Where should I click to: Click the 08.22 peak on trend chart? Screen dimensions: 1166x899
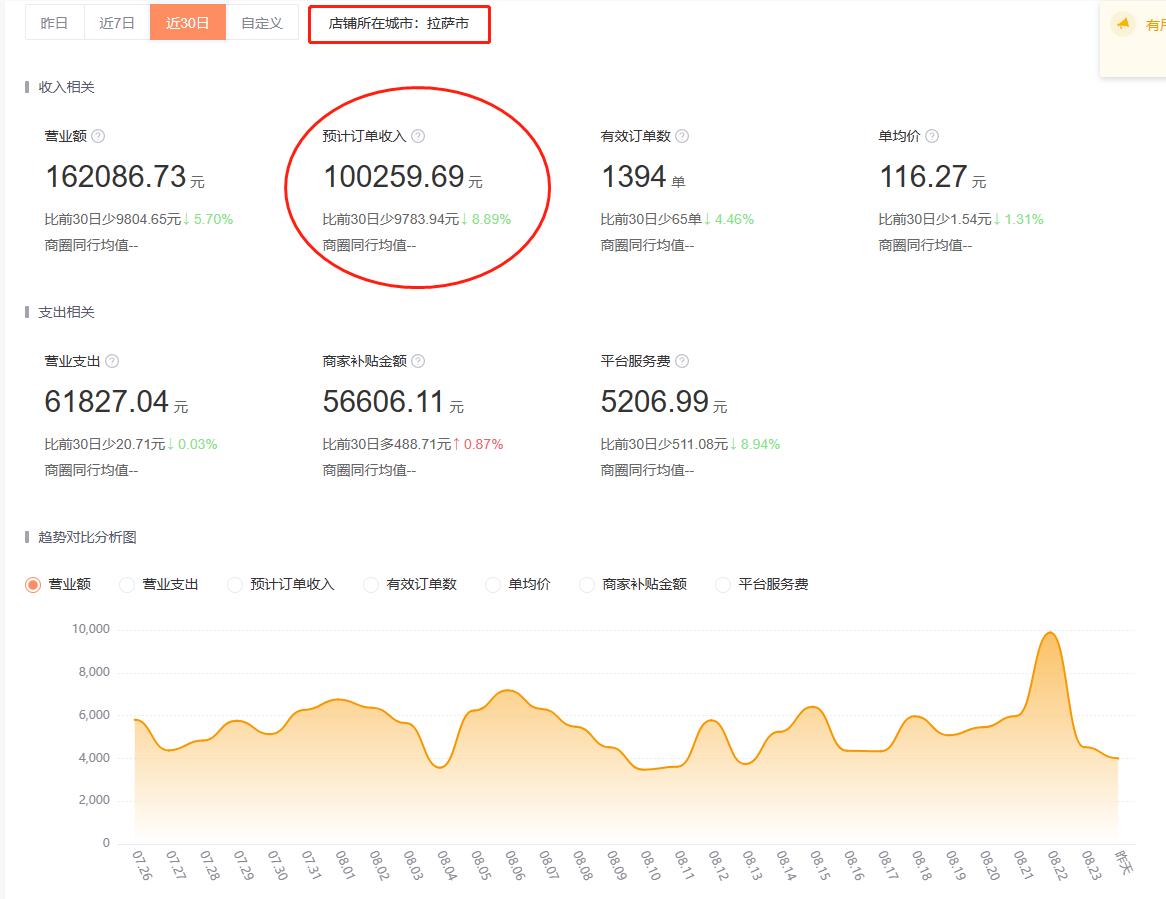pos(1050,634)
